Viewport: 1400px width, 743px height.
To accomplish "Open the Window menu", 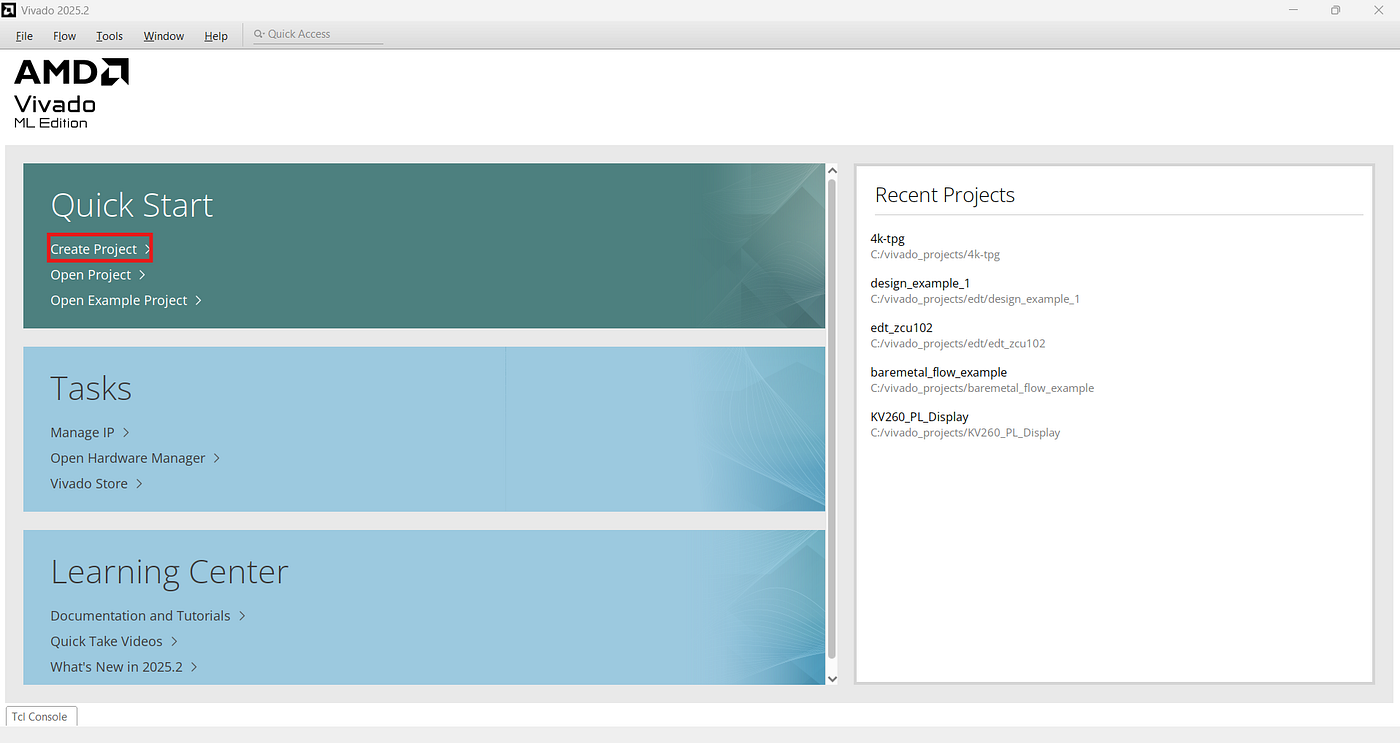I will coord(163,36).
